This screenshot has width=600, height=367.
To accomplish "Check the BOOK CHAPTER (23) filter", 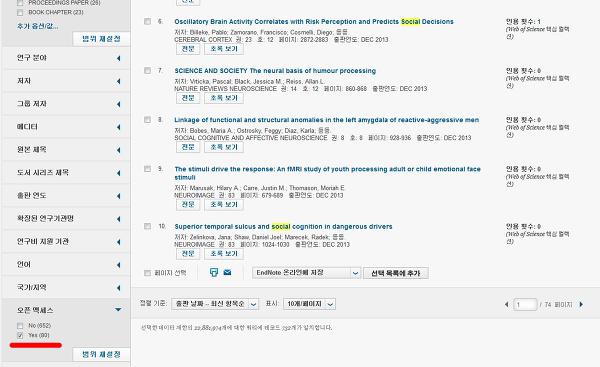I will 20,12.
